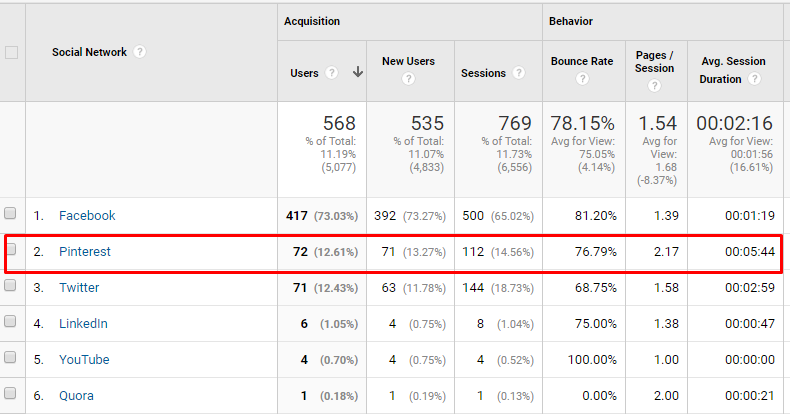790x416 pixels.
Task: Click help icon beside Sessions header
Action: tap(518, 73)
